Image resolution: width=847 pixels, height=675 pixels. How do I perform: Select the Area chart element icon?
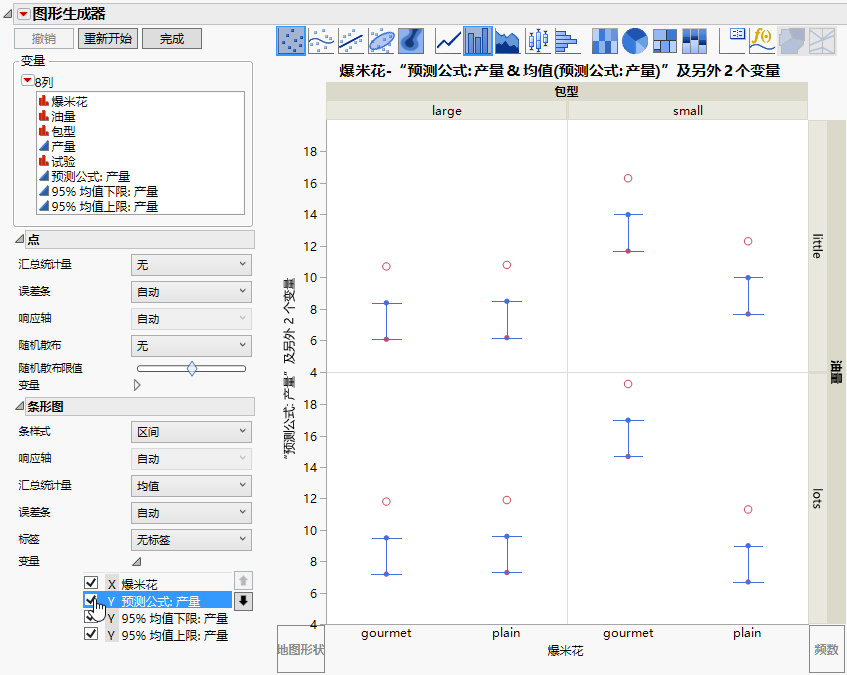pyautogui.click(x=508, y=40)
